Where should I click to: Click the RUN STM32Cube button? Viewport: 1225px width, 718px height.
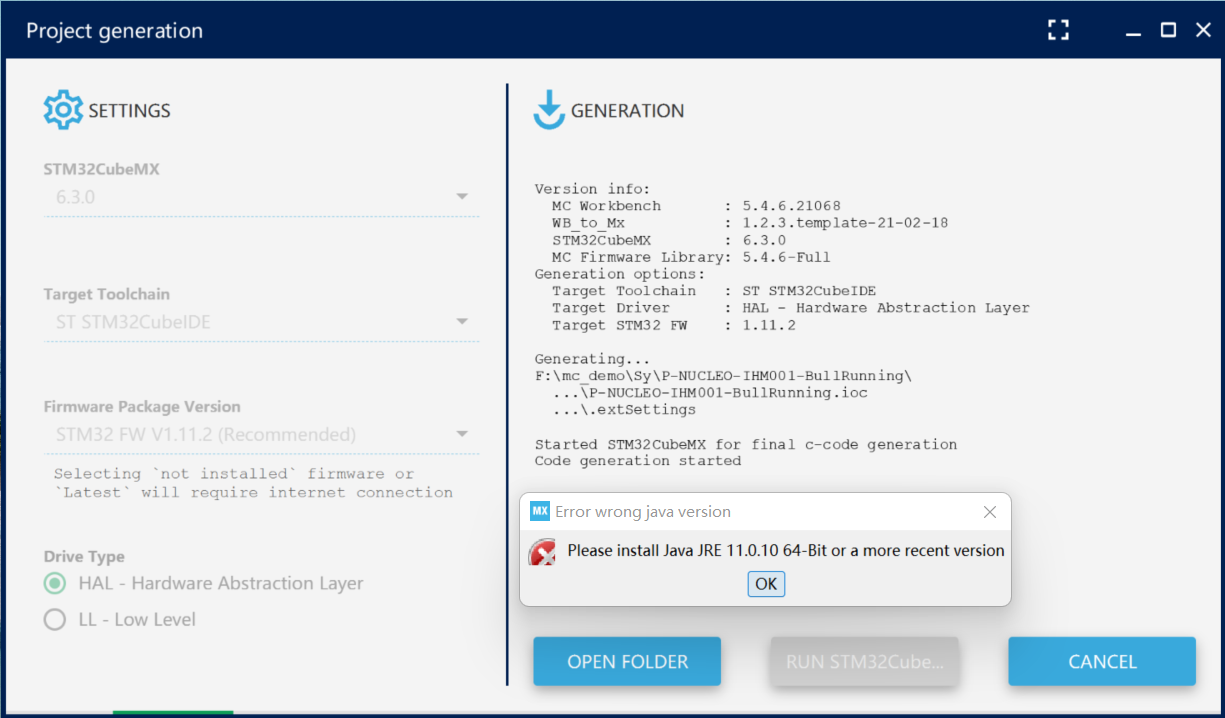pos(864,661)
